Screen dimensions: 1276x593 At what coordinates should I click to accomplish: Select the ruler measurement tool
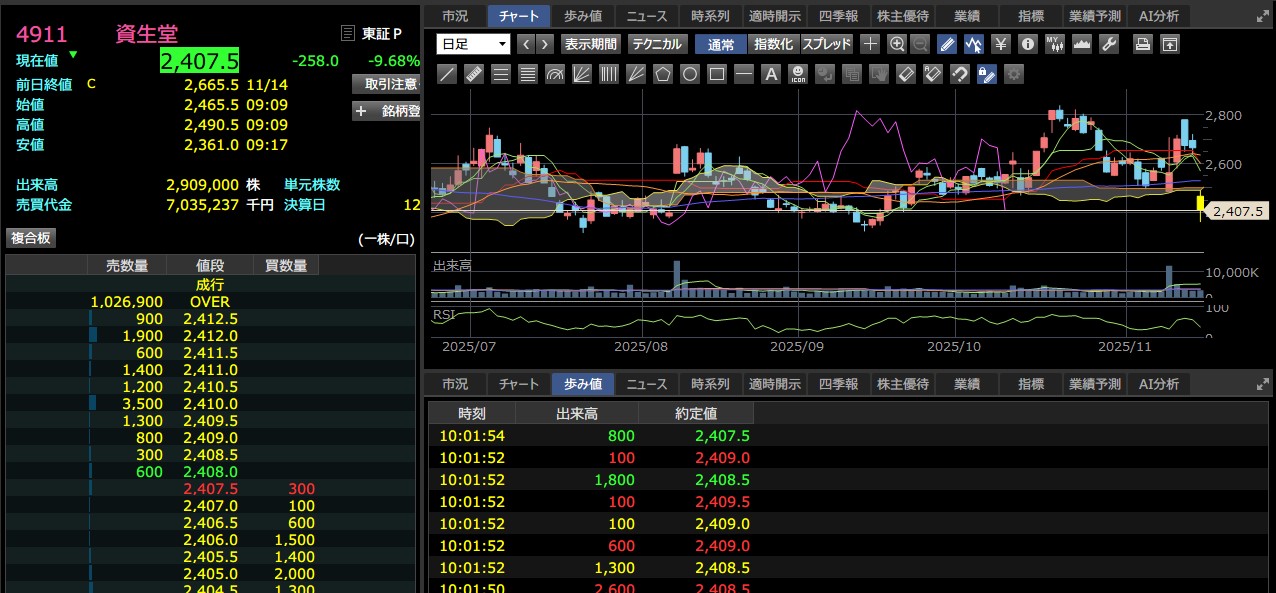pyautogui.click(x=475, y=74)
